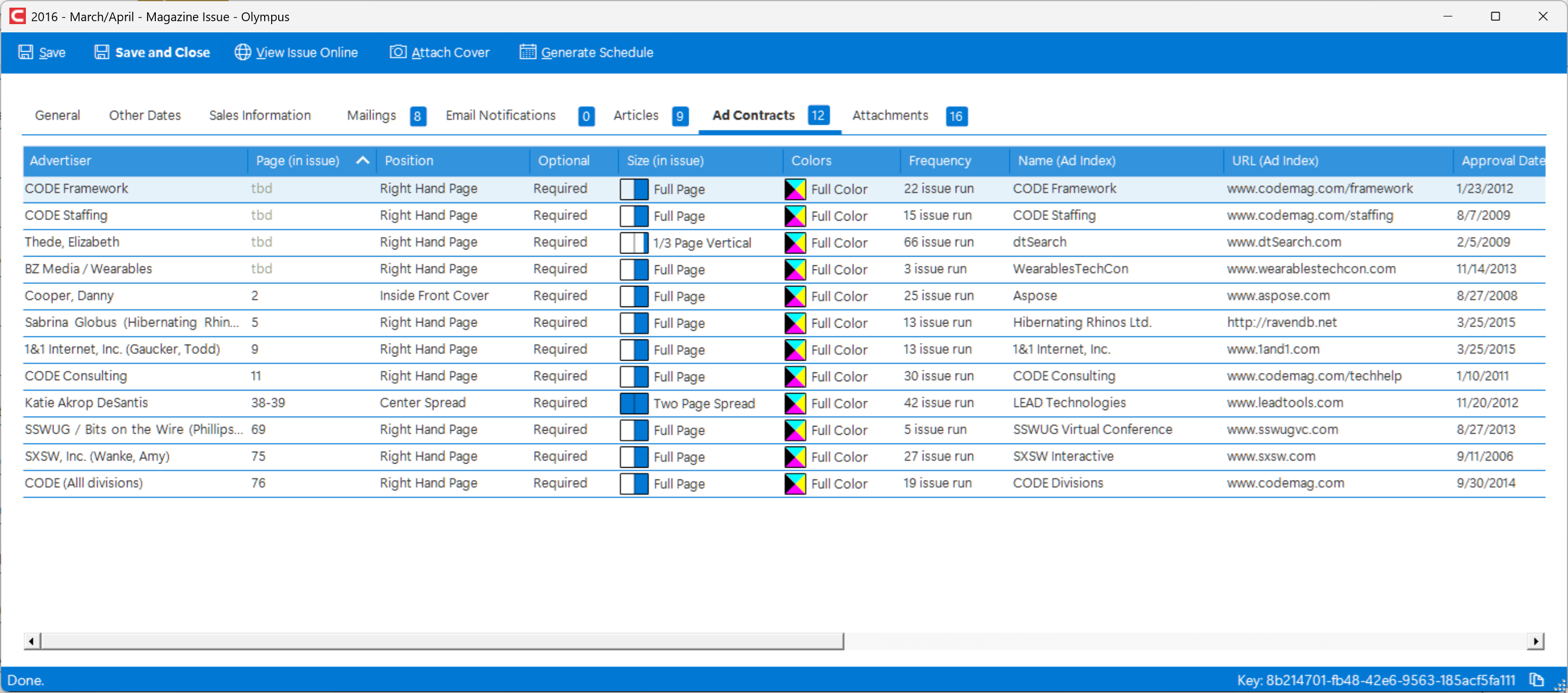Click the horizontal scrollbar right arrow
Screen dimensions: 1568x693
tap(1536, 641)
